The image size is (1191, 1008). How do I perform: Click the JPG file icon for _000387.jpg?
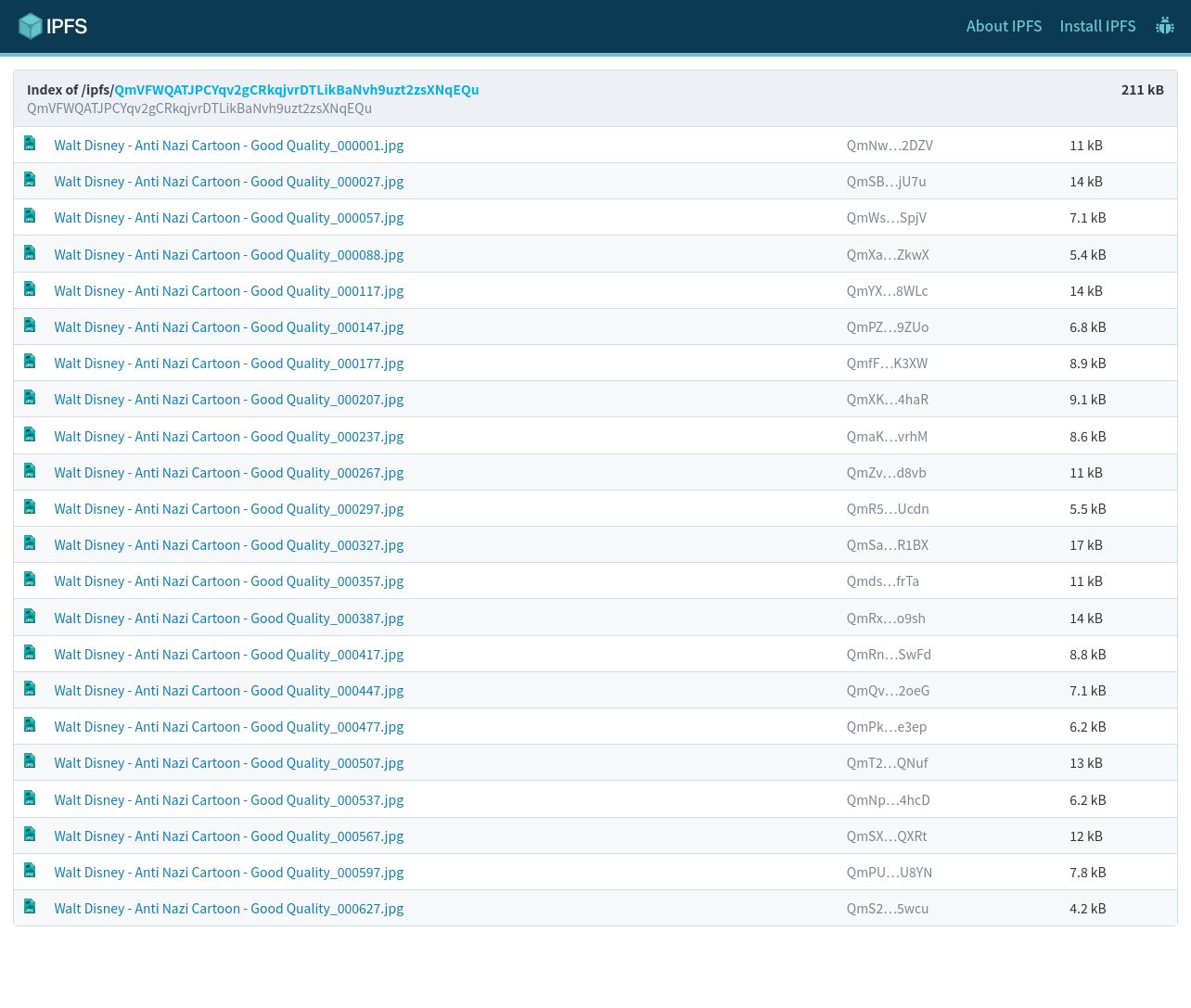tap(30, 617)
